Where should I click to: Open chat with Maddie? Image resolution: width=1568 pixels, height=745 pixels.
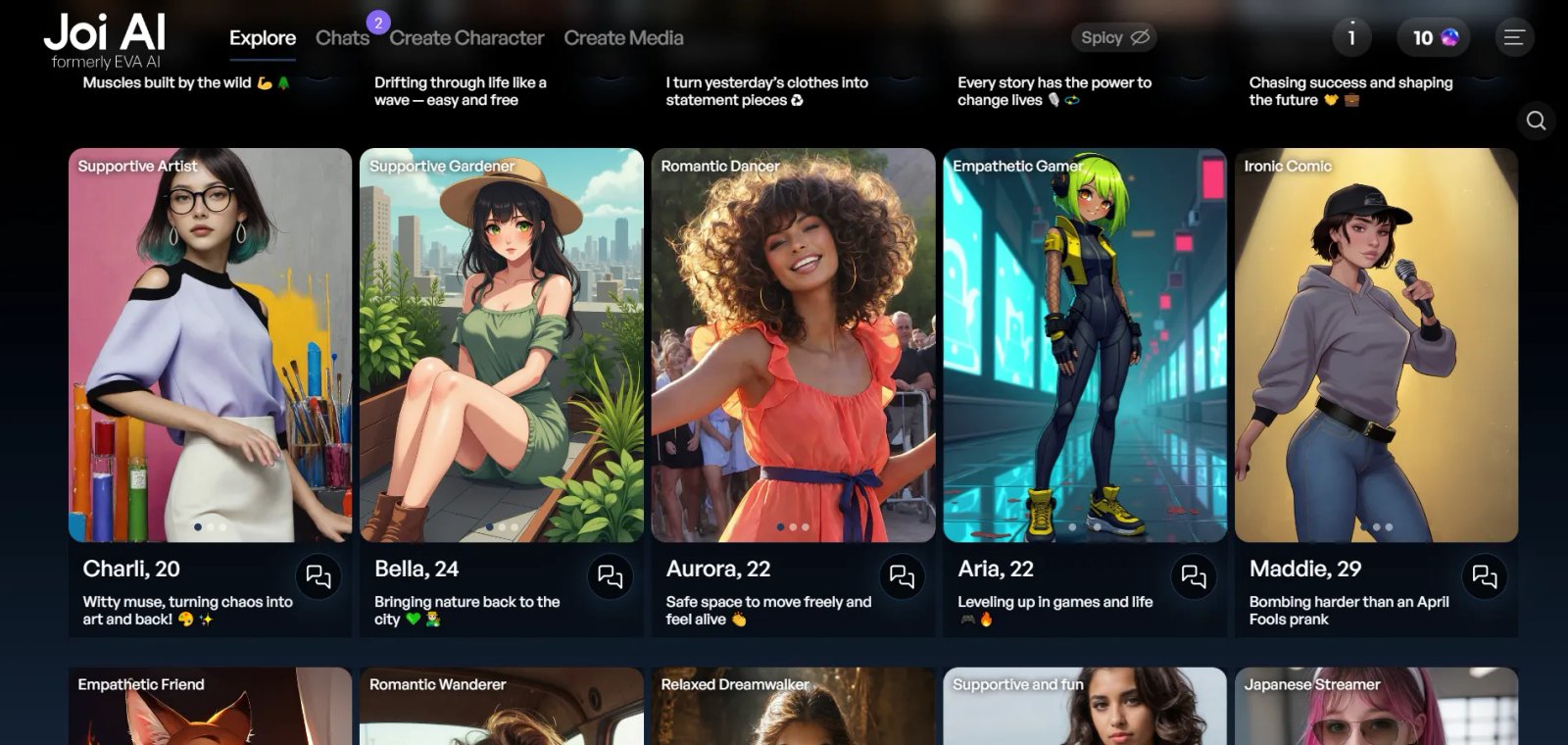[1485, 576]
